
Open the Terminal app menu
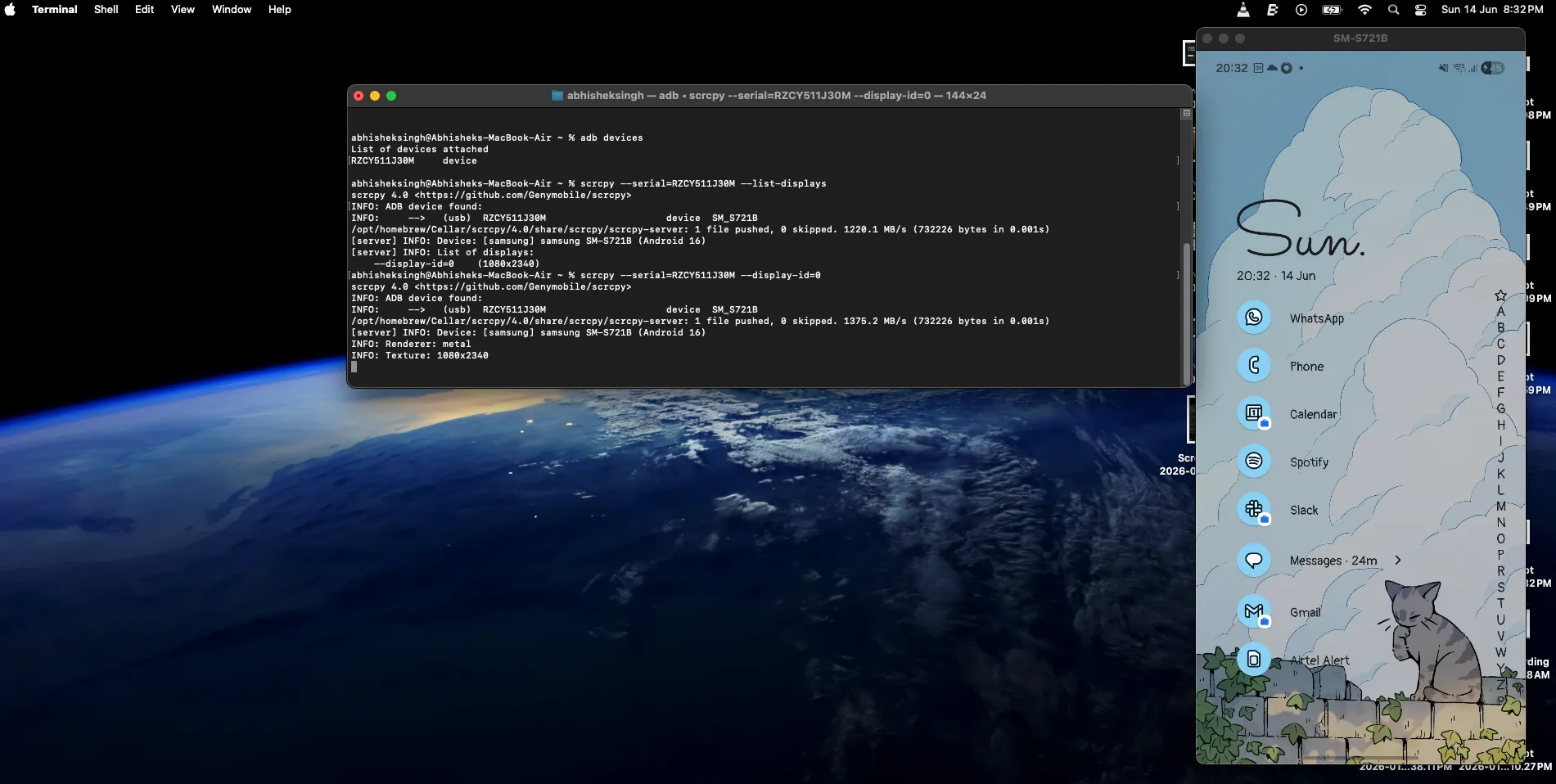(x=55, y=10)
